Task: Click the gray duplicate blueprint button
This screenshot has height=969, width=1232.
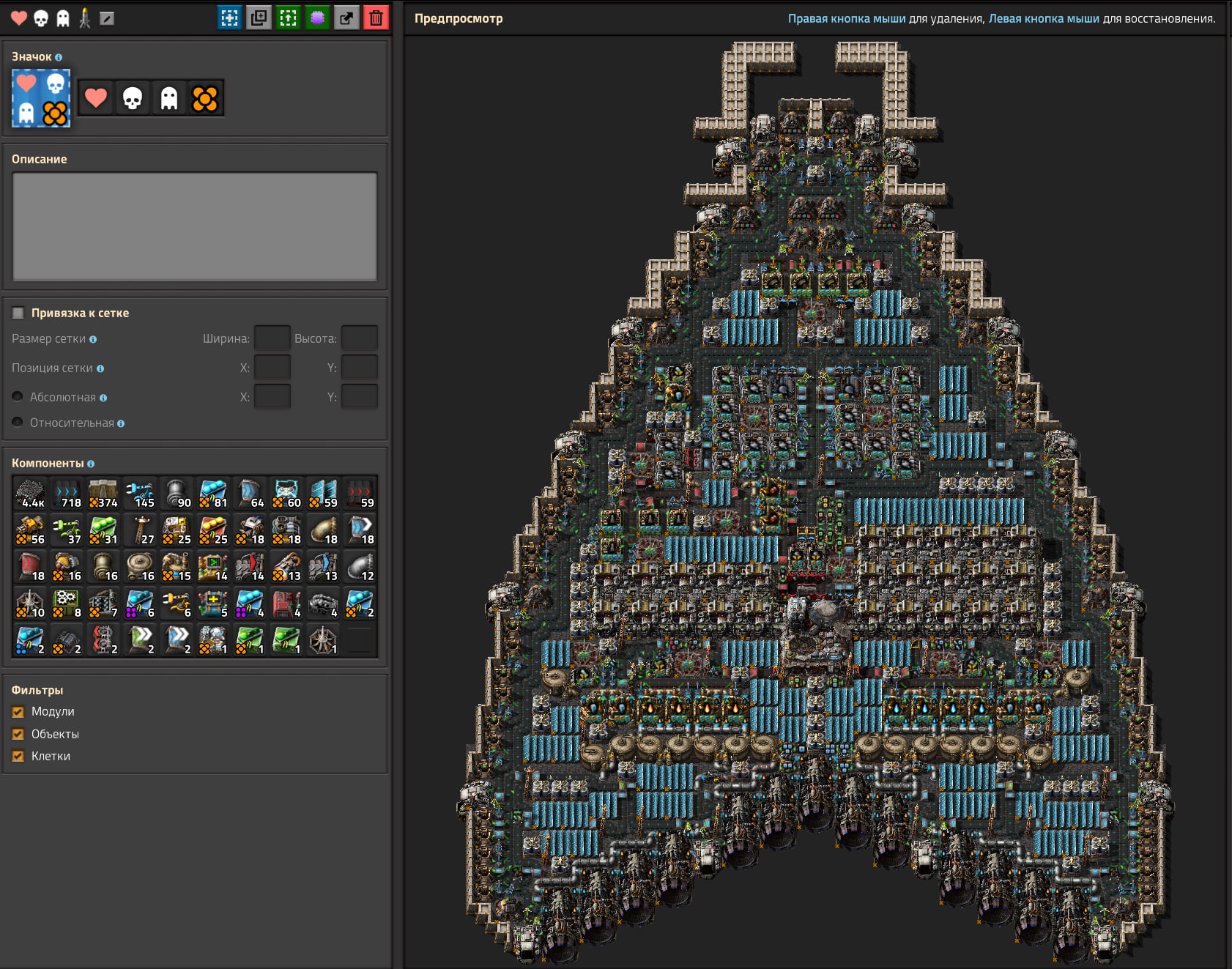Action: (x=259, y=18)
